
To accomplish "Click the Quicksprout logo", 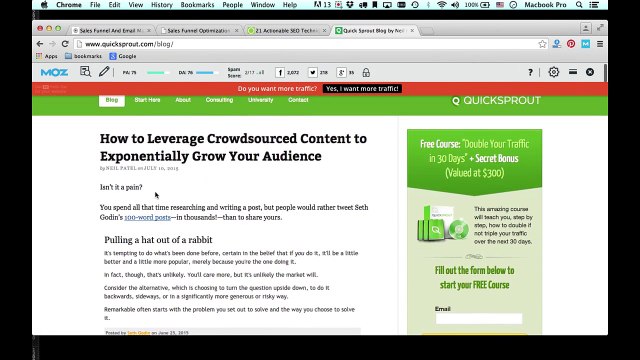I will tap(496, 100).
